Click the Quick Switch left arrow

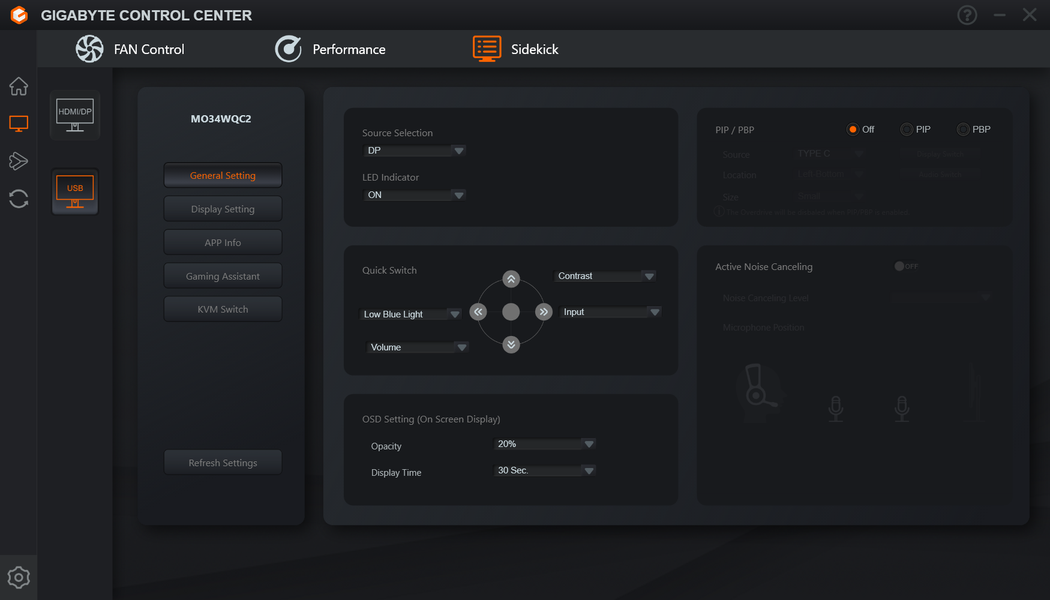click(x=478, y=312)
